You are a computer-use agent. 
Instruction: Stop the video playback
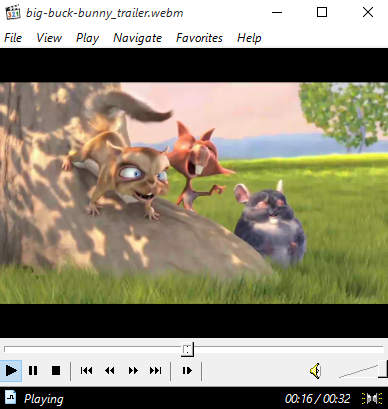(x=56, y=371)
